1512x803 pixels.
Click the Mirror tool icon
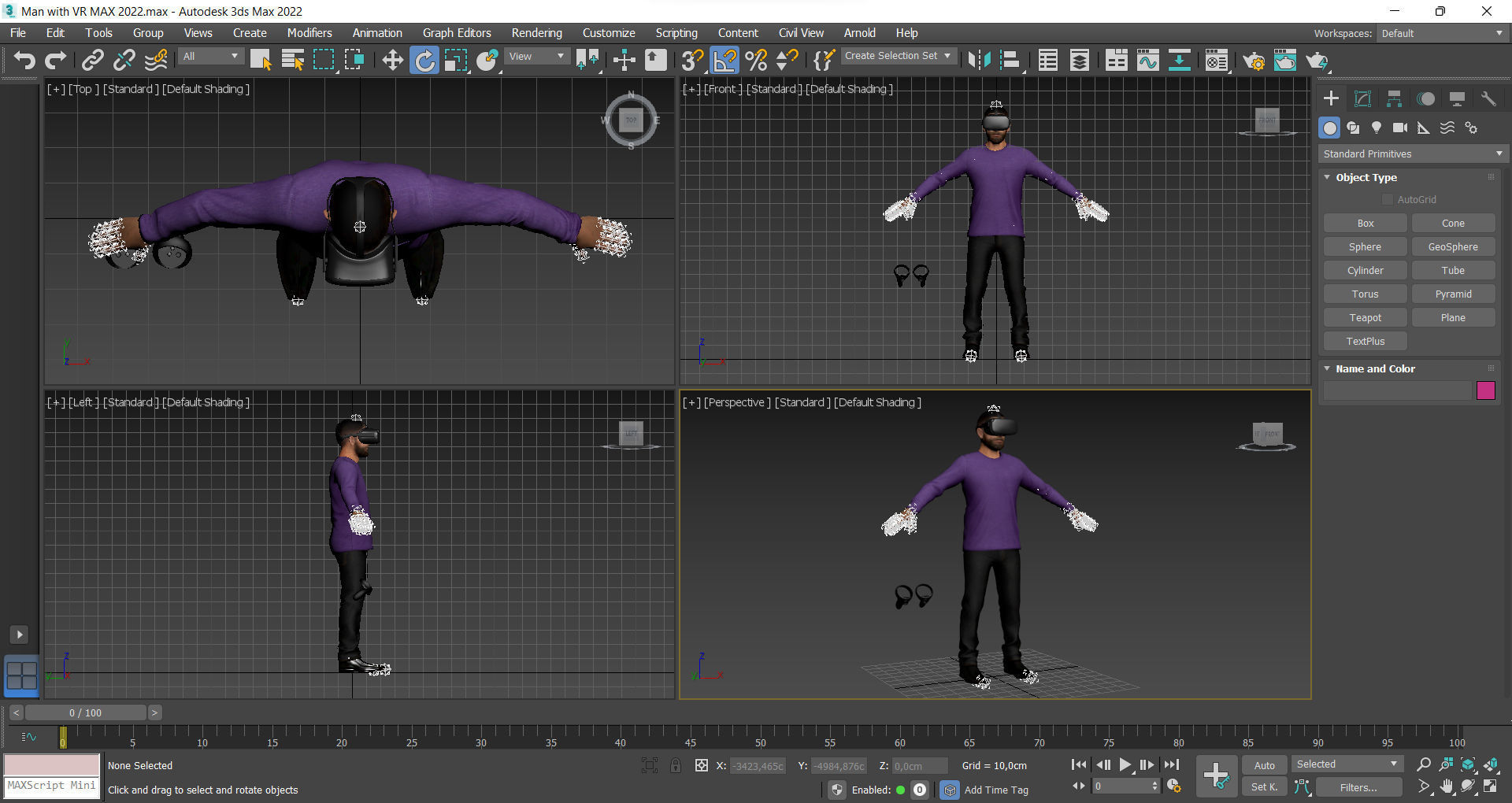point(979,61)
